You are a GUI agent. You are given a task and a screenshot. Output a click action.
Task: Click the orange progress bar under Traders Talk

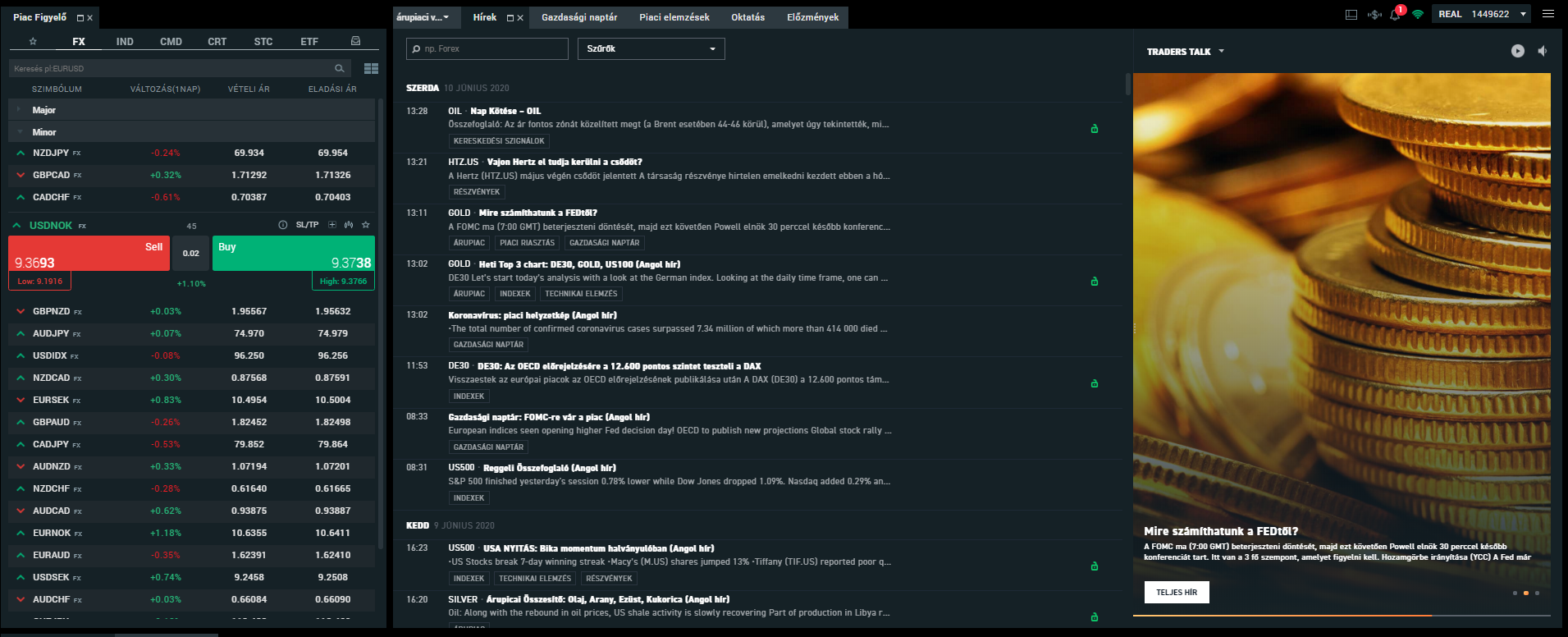click(x=1282, y=615)
